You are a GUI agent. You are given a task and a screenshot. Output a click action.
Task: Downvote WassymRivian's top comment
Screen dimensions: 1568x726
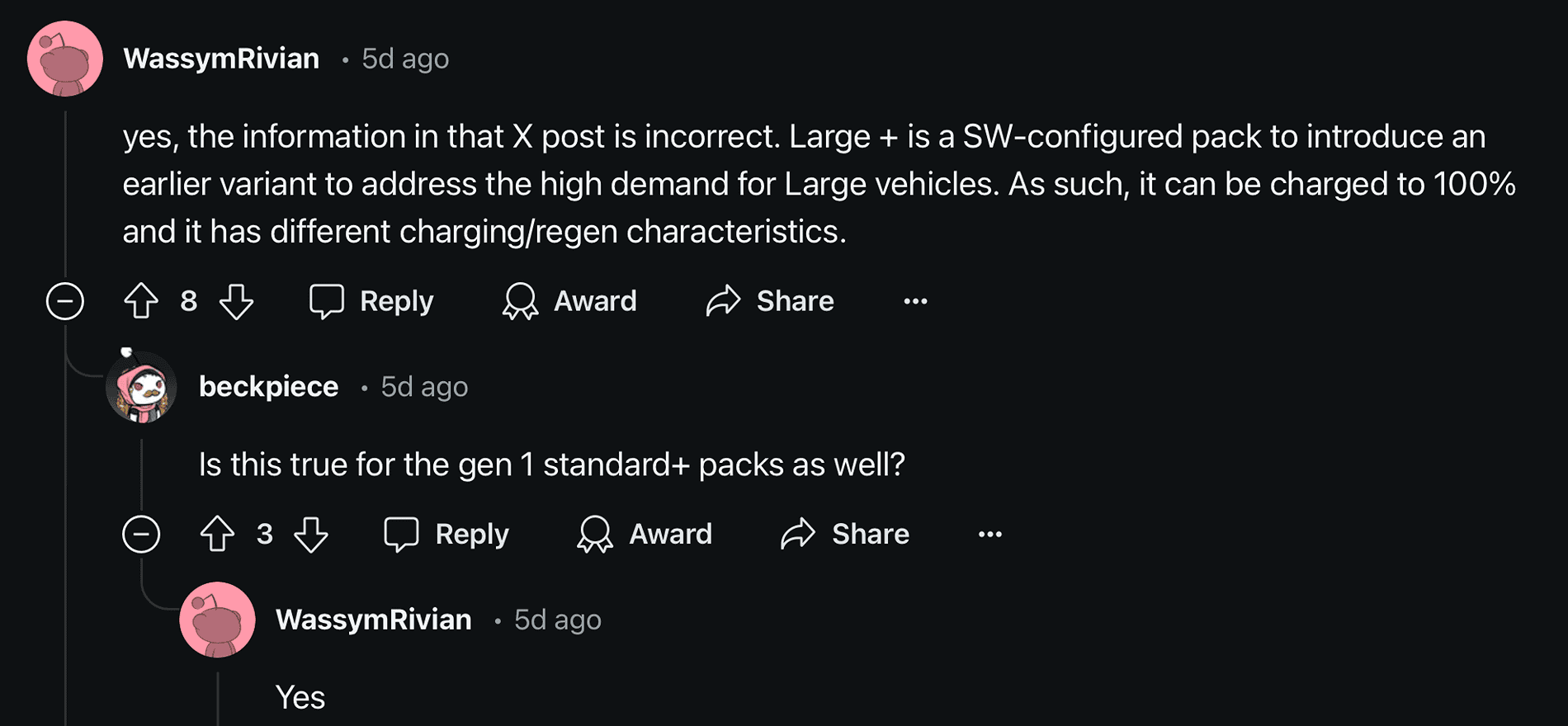(x=237, y=301)
